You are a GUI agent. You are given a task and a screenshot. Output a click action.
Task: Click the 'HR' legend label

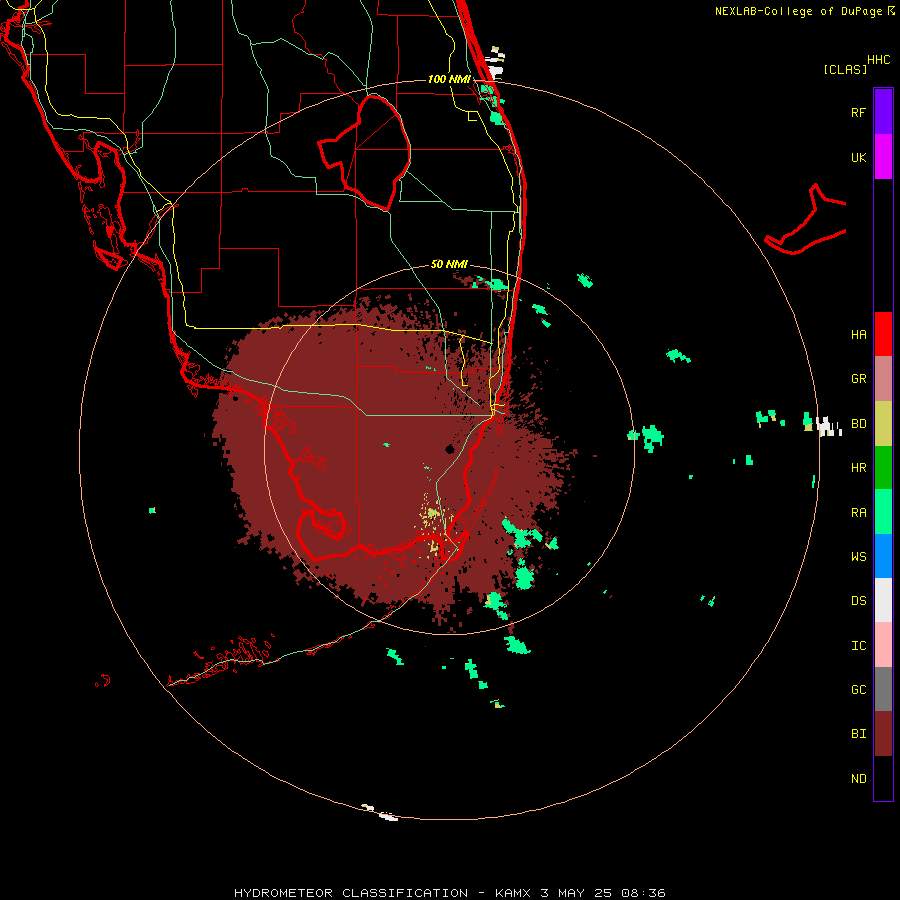pyautogui.click(x=858, y=468)
